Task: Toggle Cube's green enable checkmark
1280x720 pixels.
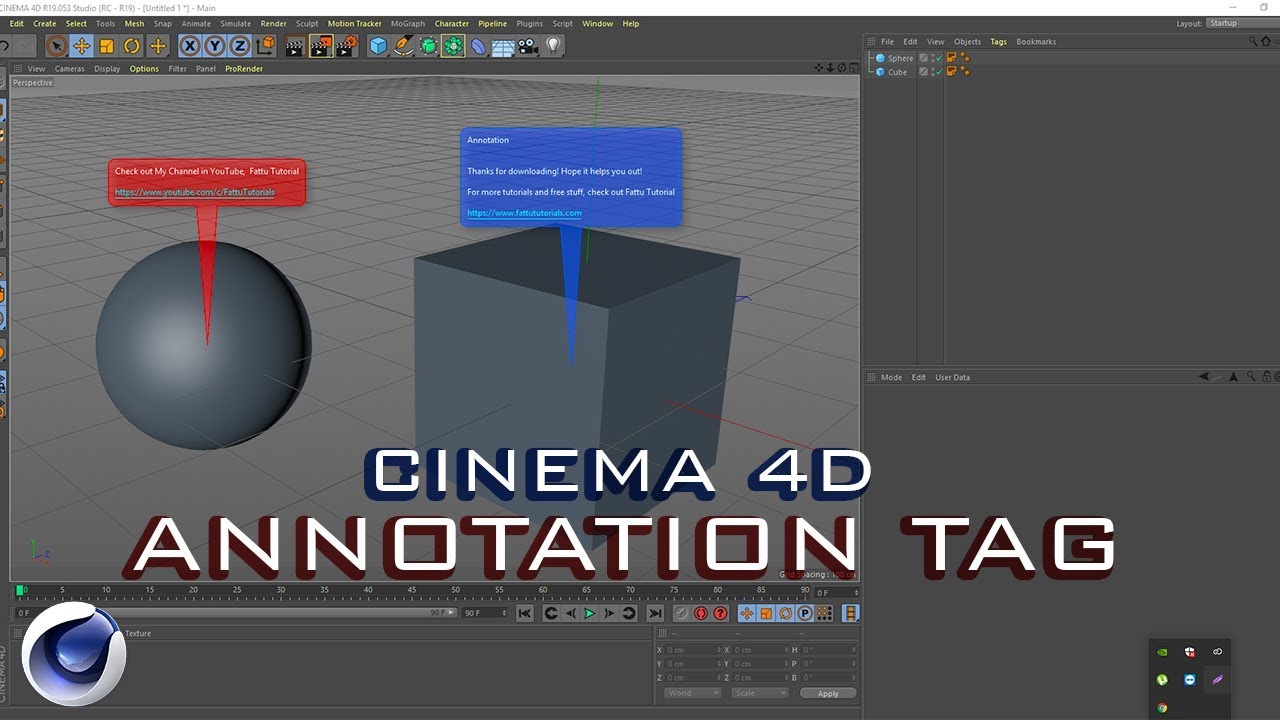Action: pos(938,72)
